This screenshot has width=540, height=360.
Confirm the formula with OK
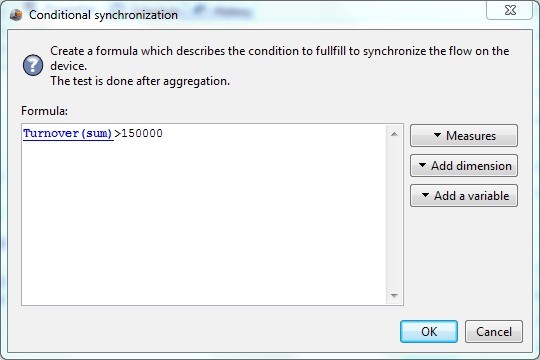(x=429, y=331)
